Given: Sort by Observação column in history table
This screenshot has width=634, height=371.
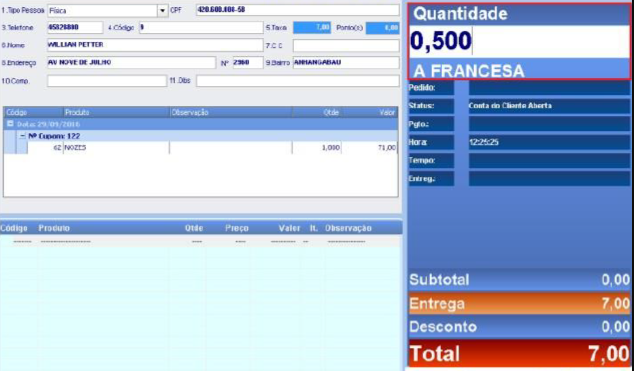Looking at the screenshot, I should pos(231,112).
